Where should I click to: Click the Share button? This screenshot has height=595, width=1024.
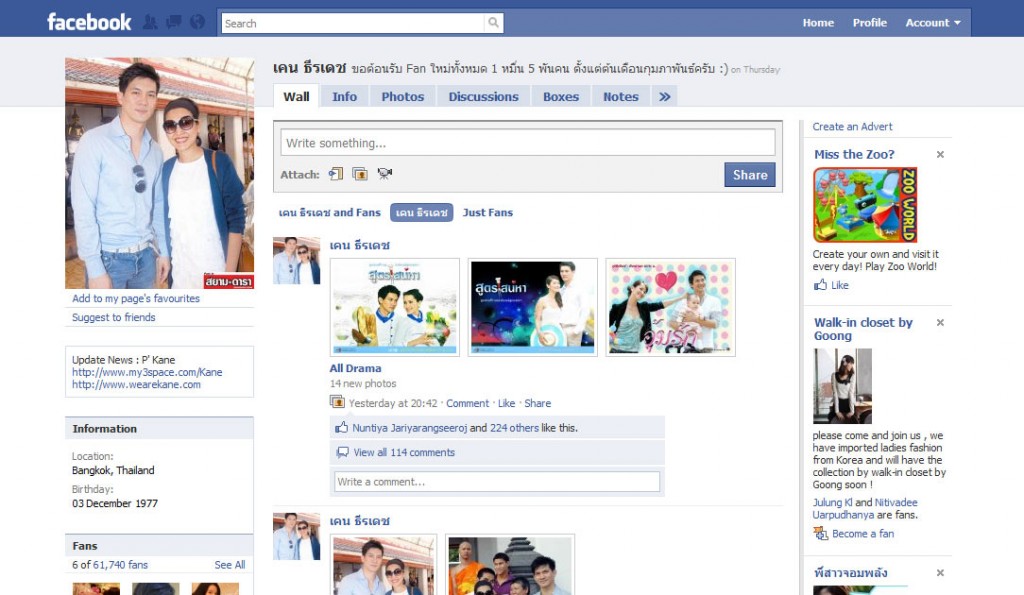click(750, 174)
